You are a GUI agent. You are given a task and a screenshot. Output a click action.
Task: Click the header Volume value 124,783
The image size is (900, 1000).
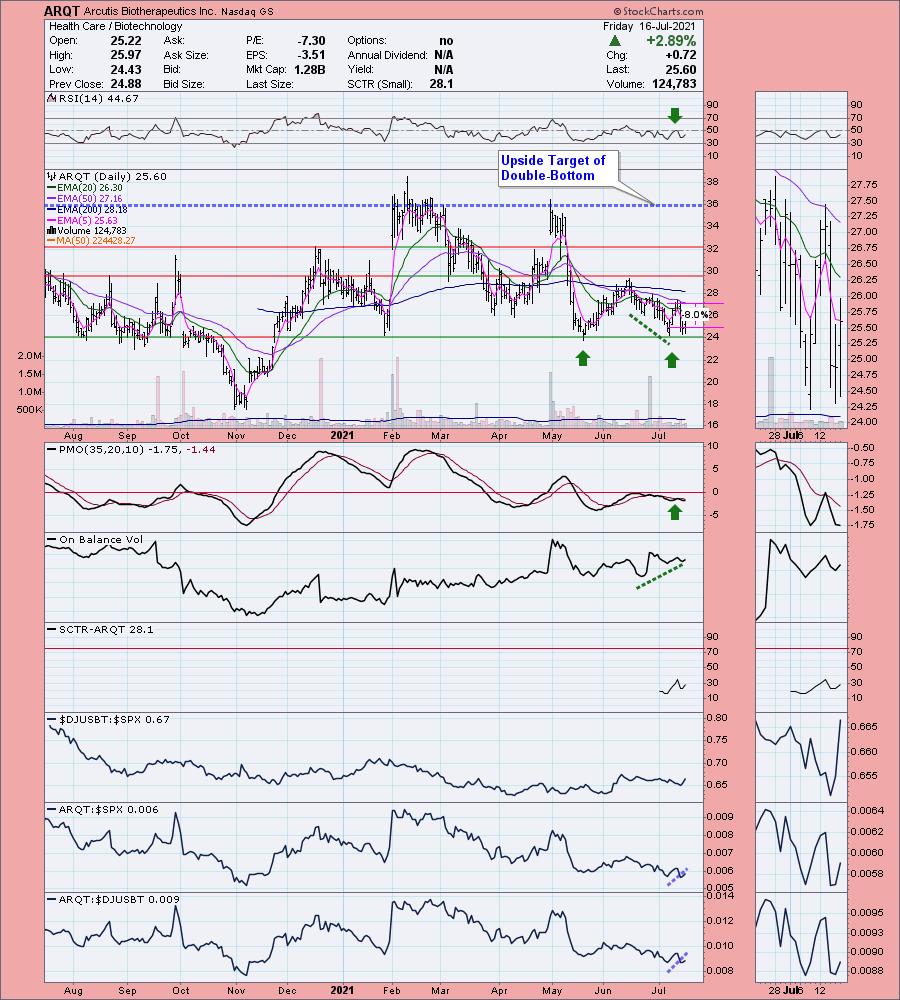[674, 84]
